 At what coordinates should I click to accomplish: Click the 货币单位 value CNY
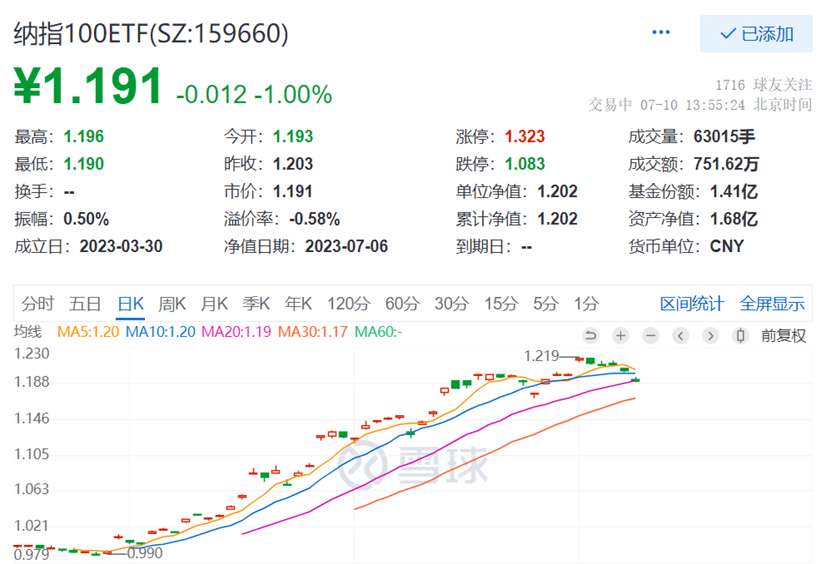727,246
